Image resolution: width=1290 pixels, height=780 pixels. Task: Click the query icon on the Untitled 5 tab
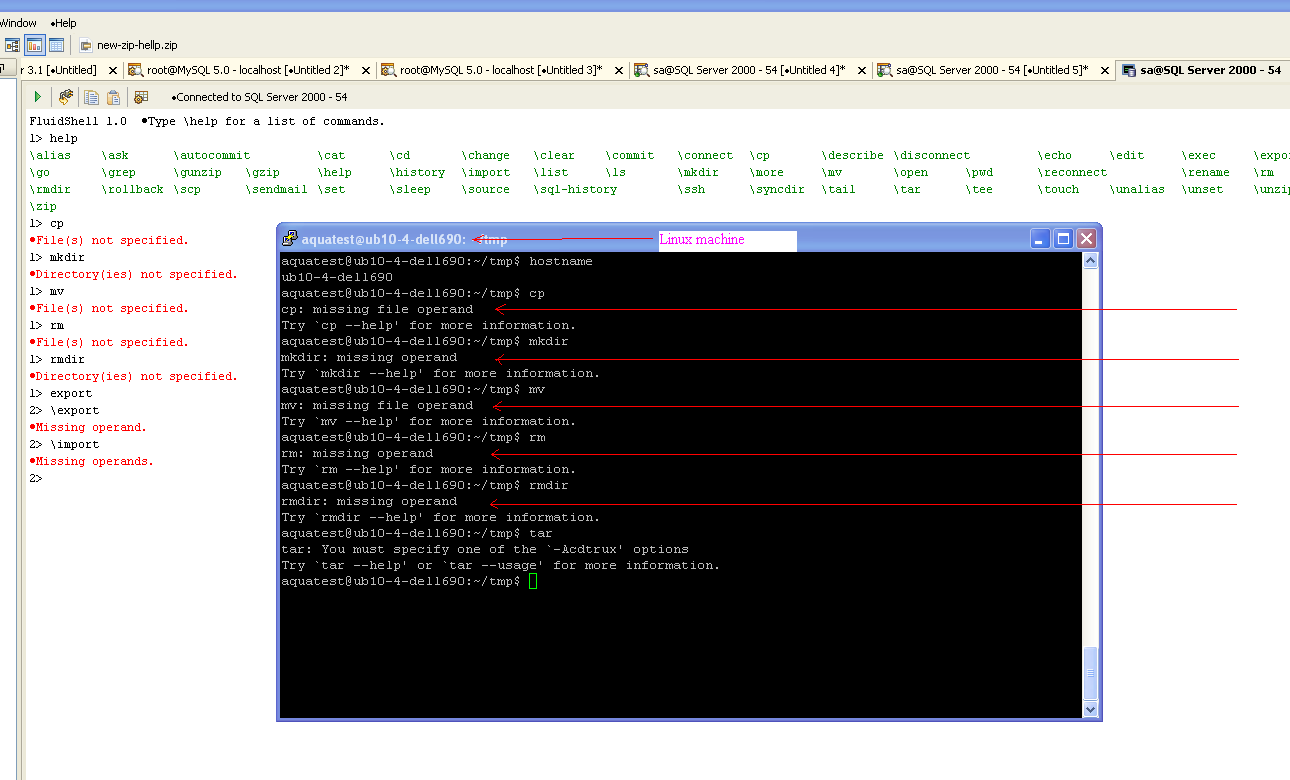click(x=885, y=70)
